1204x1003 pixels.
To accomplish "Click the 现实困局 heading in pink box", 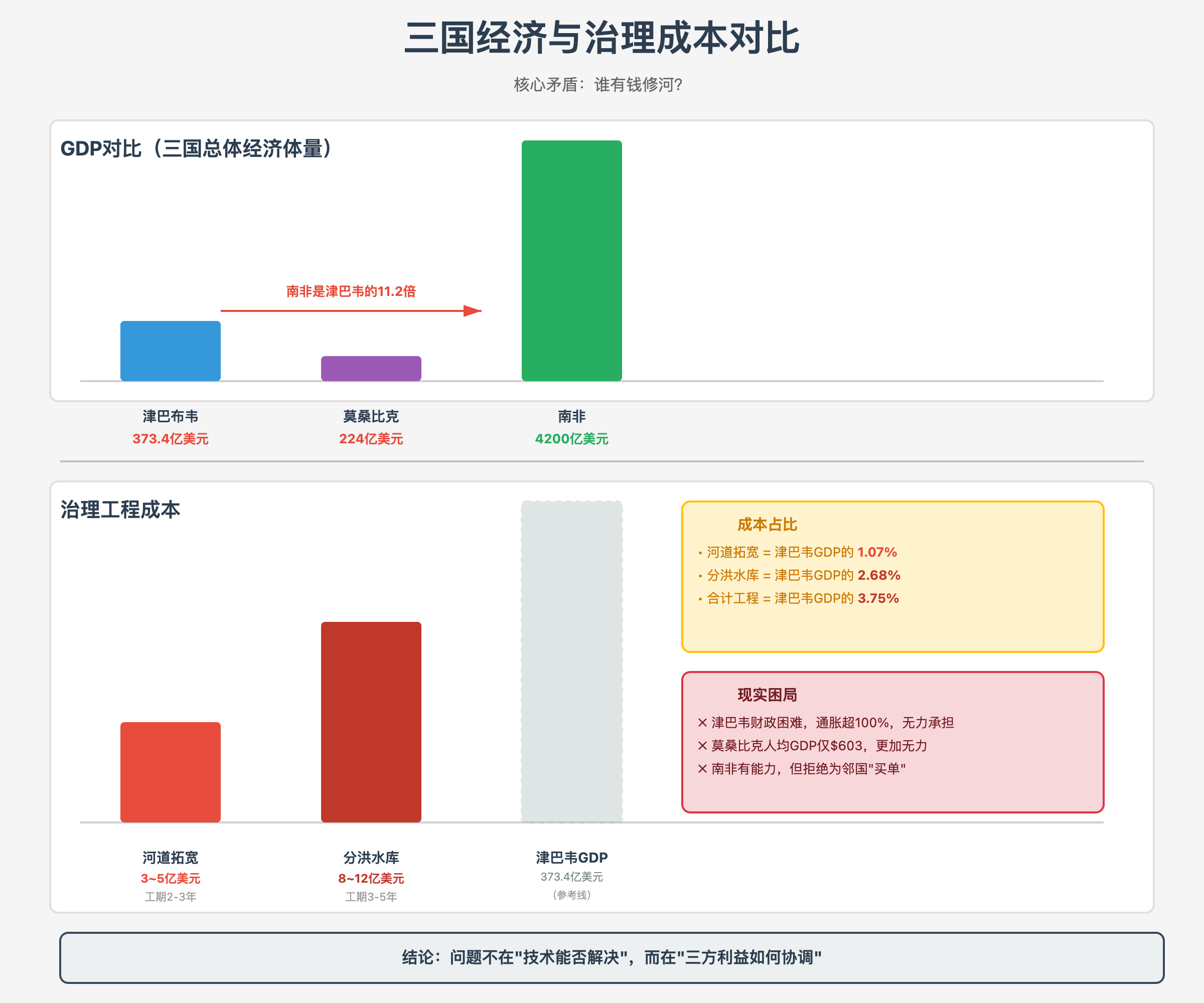I will click(x=767, y=695).
